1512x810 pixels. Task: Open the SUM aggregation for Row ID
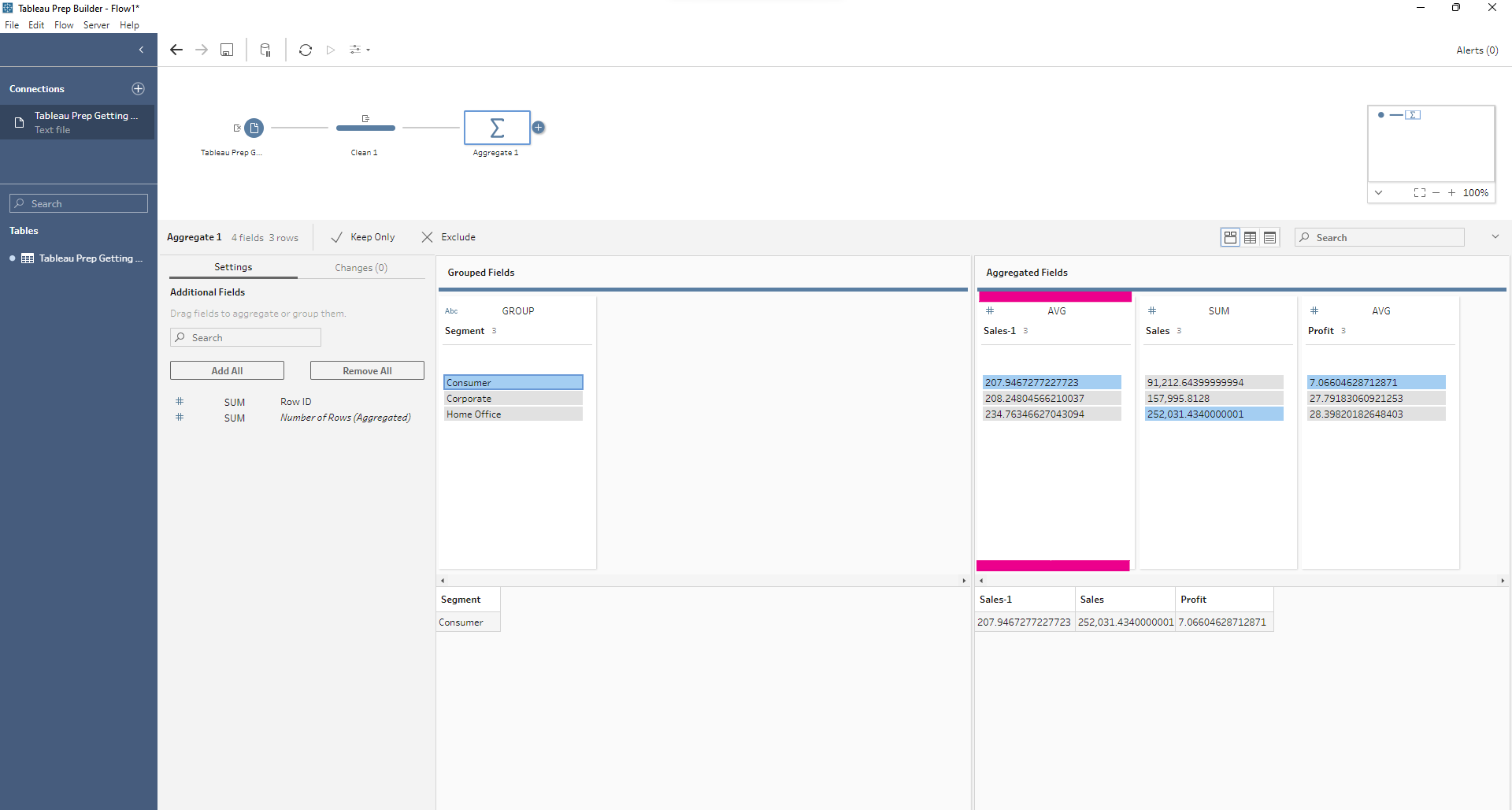click(235, 402)
